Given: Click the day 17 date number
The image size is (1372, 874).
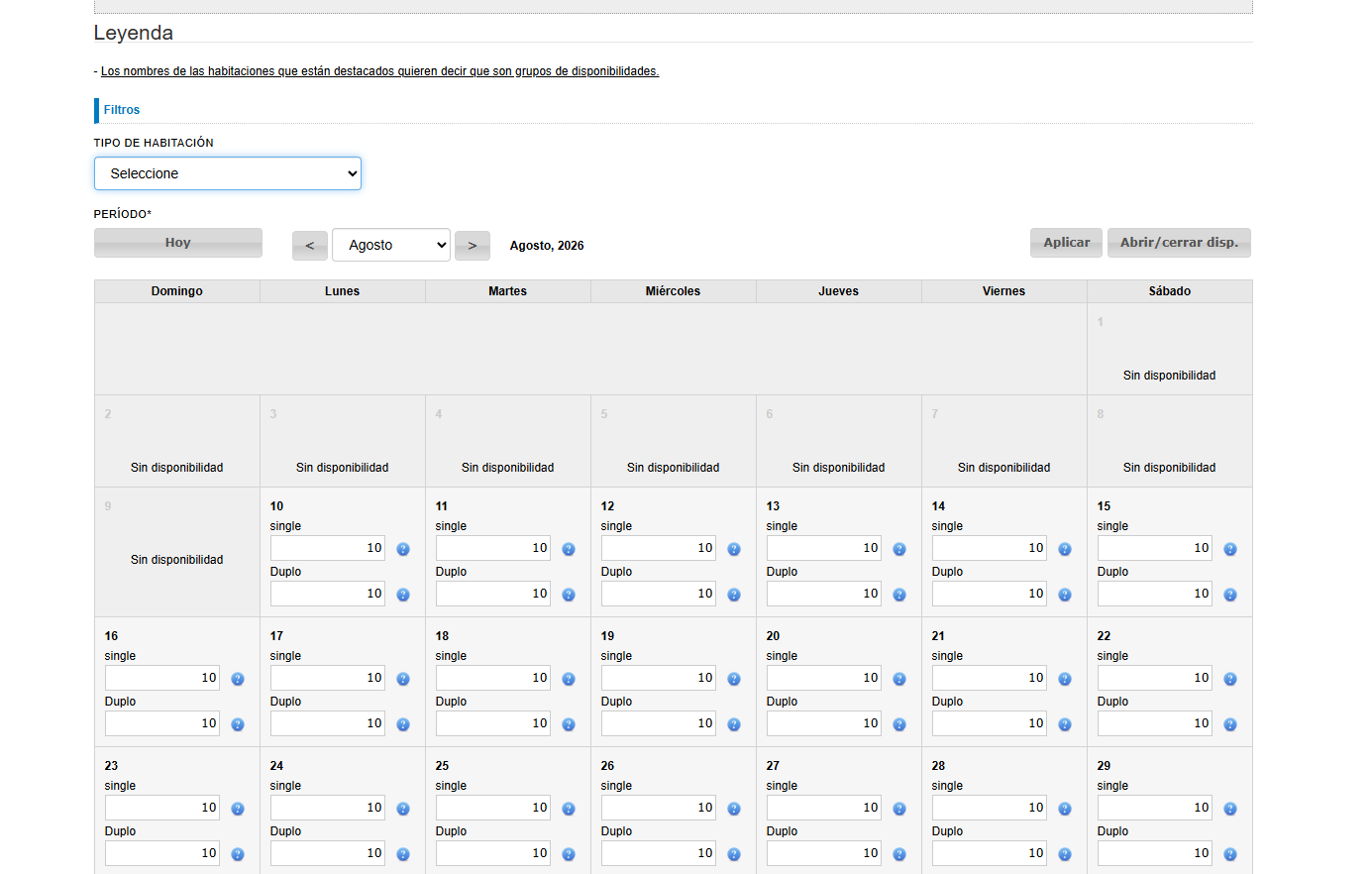Looking at the screenshot, I should [x=276, y=636].
